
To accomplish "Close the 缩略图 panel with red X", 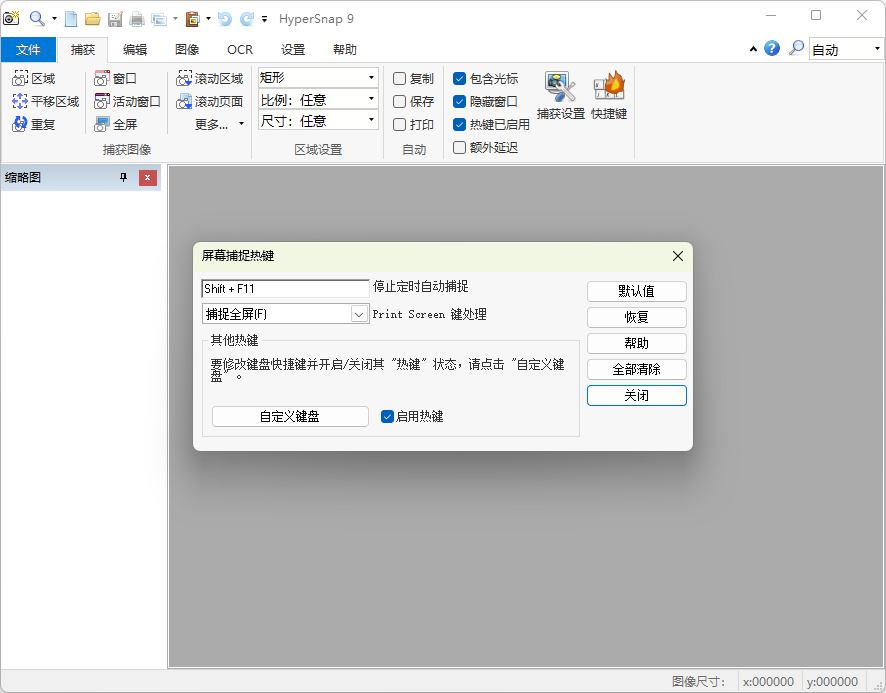I will coord(147,177).
